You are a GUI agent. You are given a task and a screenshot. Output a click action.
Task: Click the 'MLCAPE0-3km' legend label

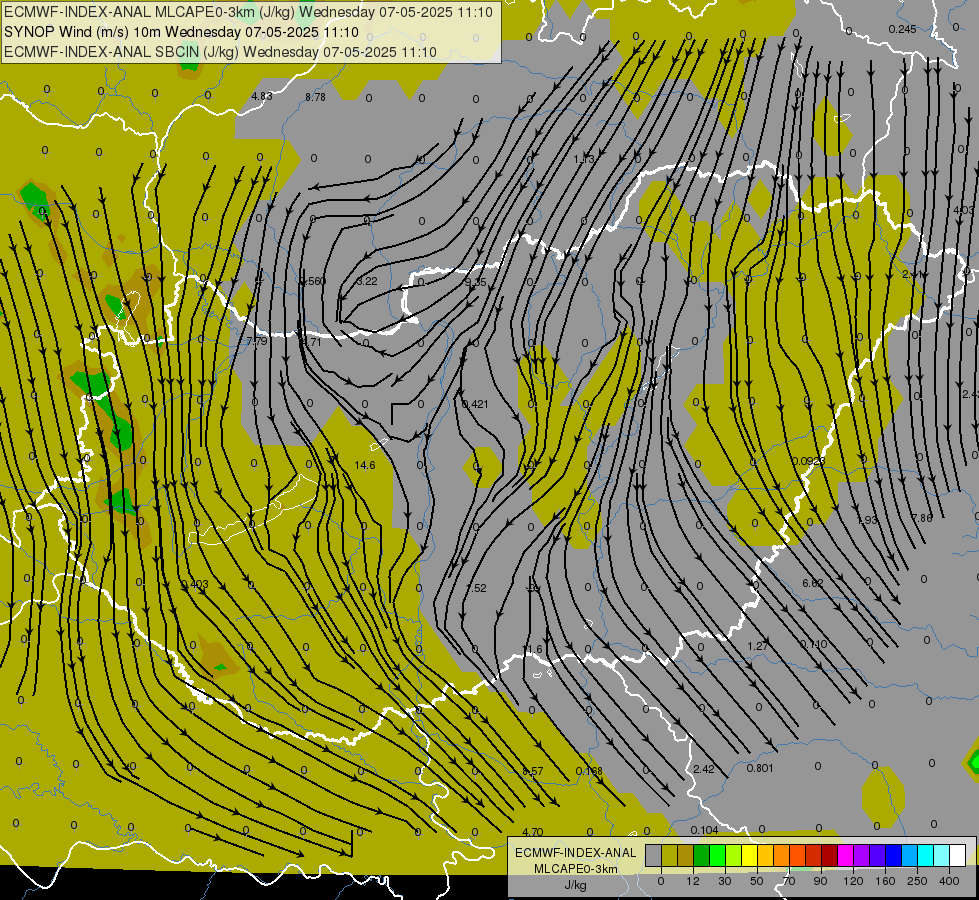[576, 869]
